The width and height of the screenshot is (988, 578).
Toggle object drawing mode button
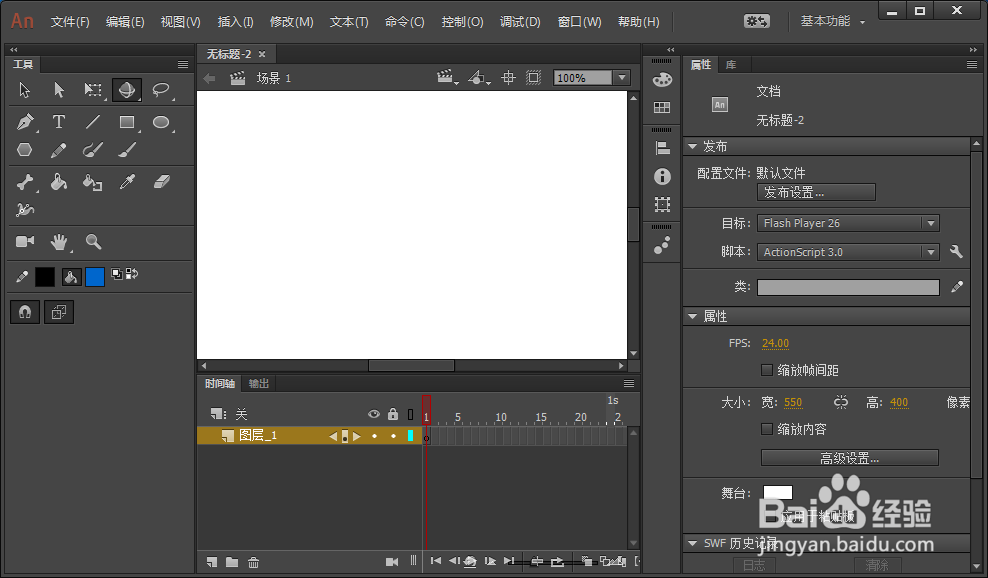[x=59, y=312]
